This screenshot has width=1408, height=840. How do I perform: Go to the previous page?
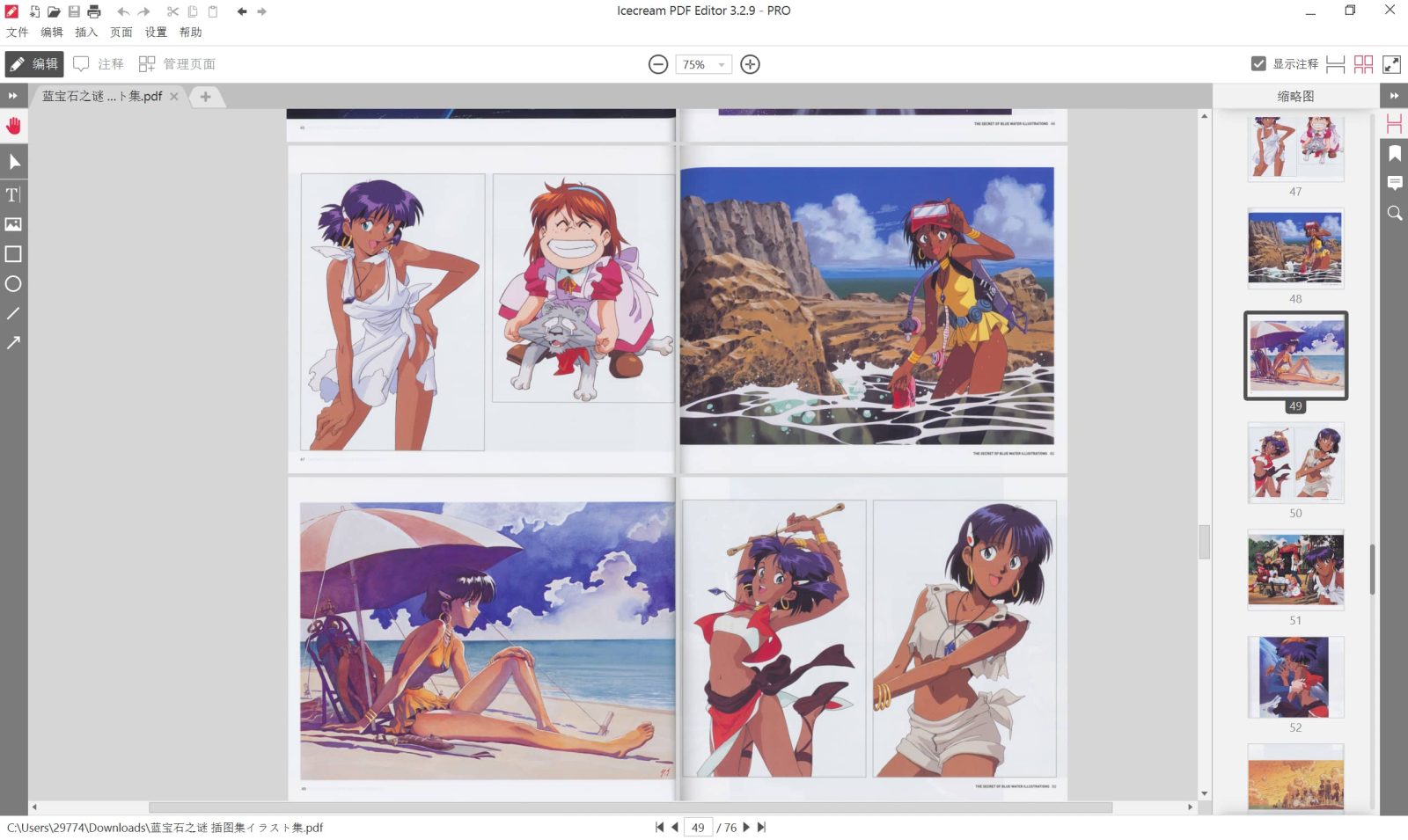coord(675,827)
